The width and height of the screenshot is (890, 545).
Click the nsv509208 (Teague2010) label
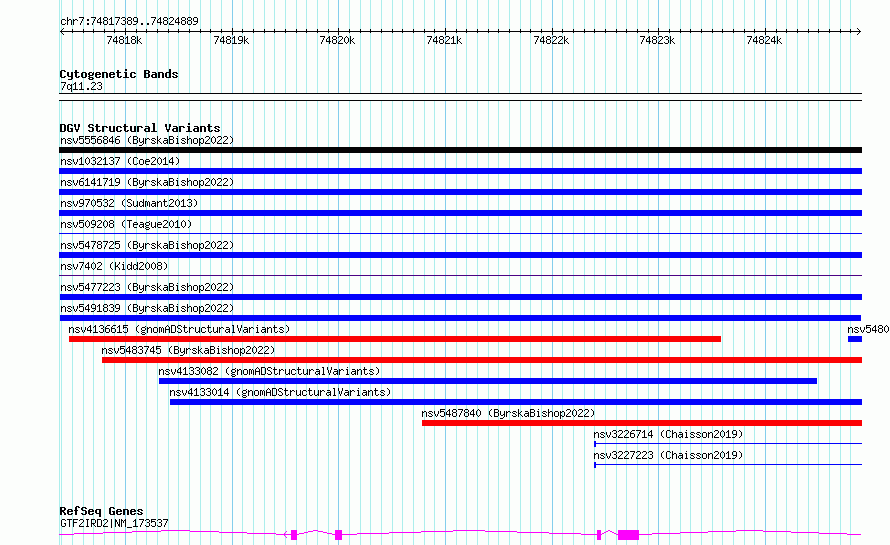pyautogui.click(x=126, y=224)
